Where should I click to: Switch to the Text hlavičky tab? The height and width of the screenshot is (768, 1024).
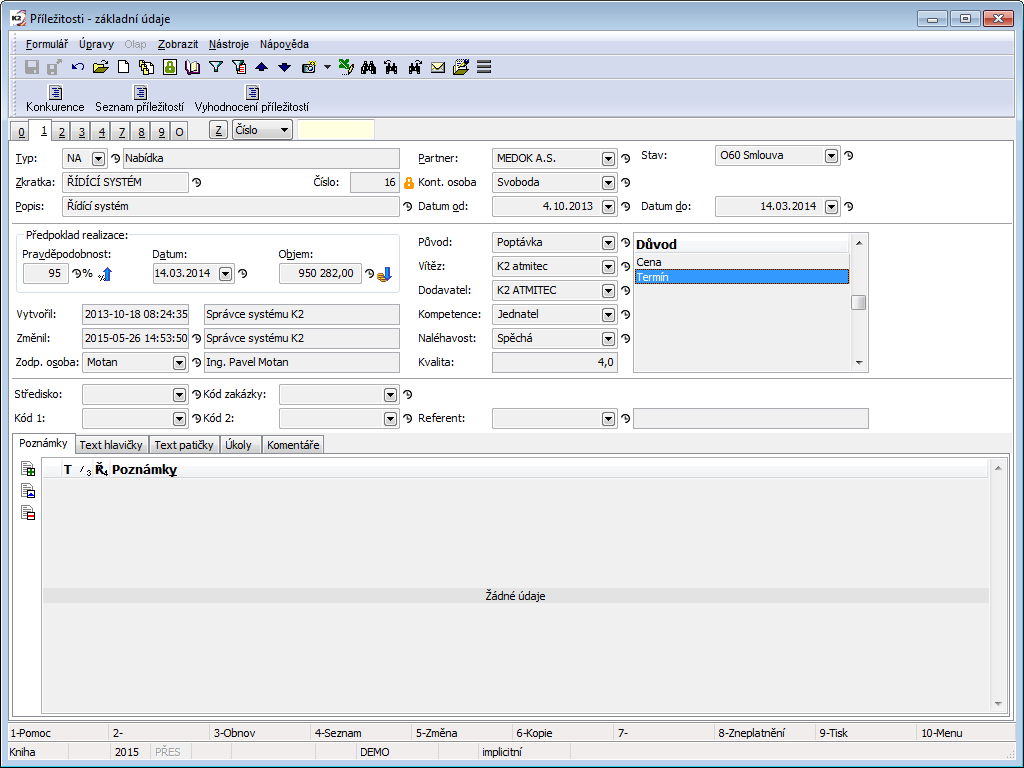click(111, 445)
